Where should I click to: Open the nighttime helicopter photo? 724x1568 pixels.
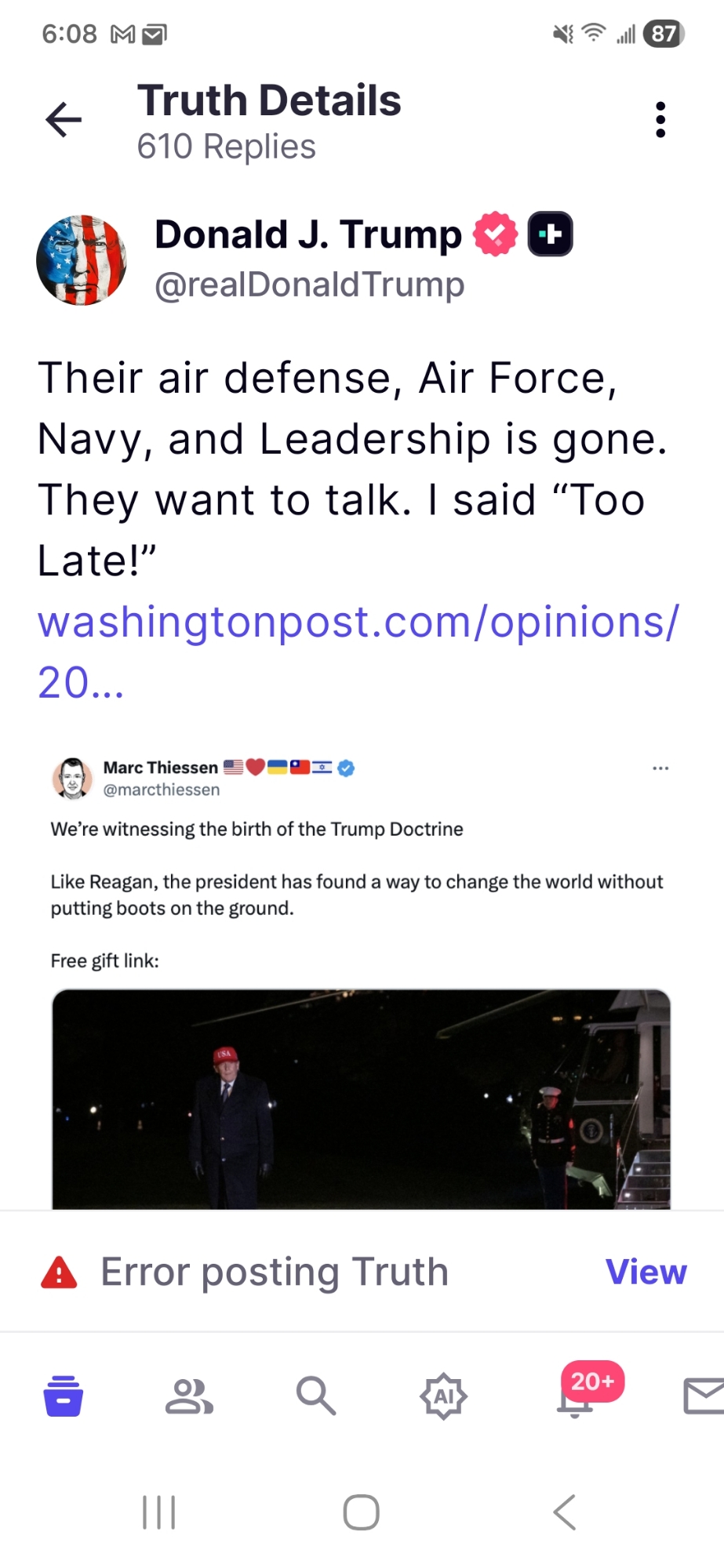click(361, 1098)
